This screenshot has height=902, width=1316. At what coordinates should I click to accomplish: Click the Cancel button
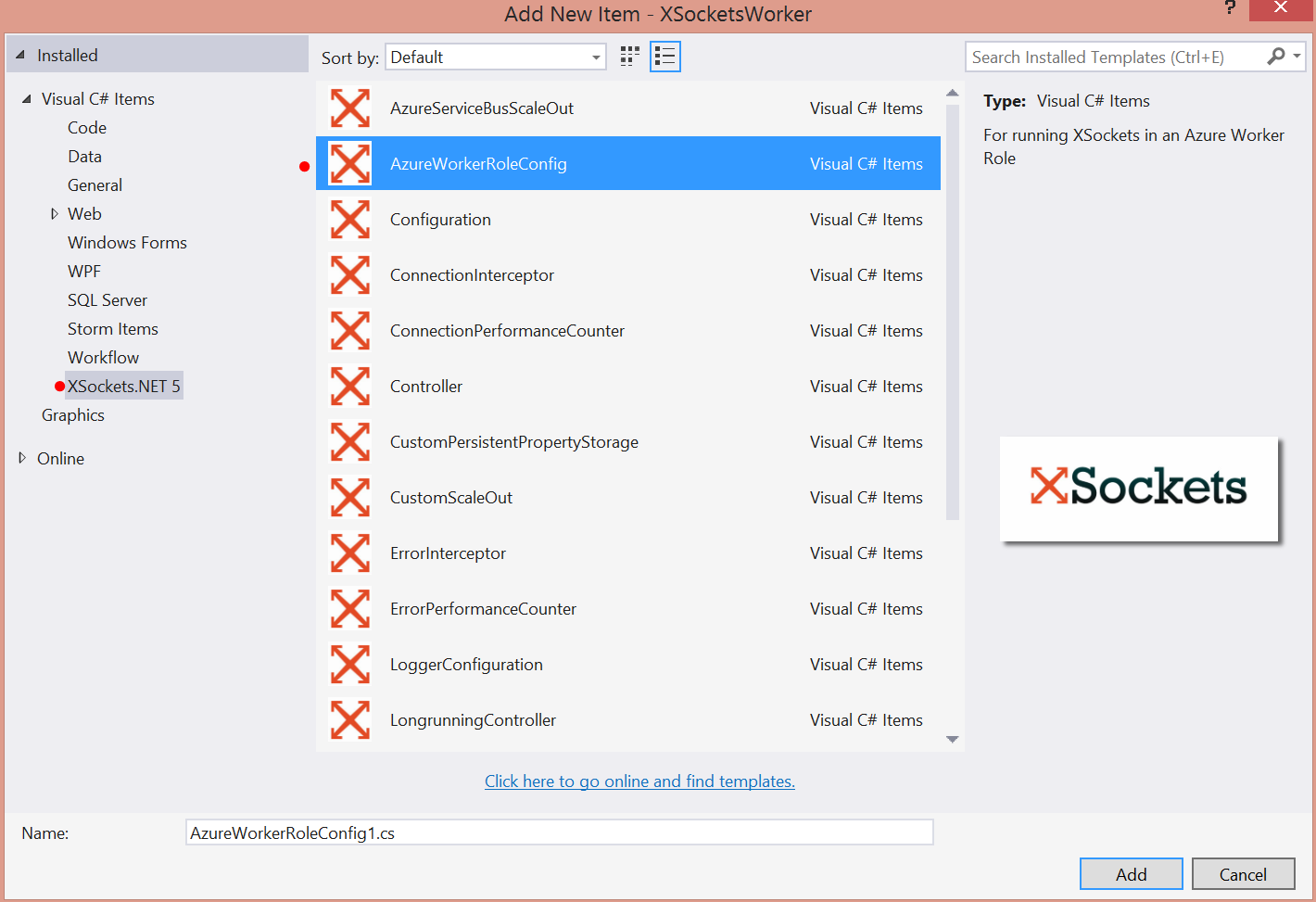coord(1243,874)
